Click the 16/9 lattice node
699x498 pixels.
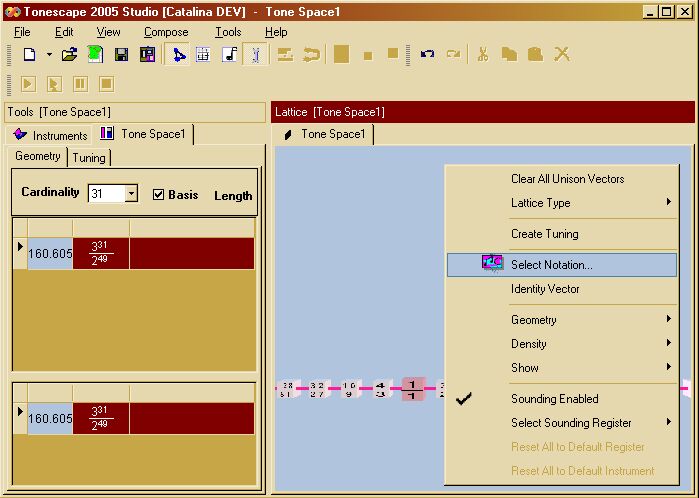click(349, 389)
